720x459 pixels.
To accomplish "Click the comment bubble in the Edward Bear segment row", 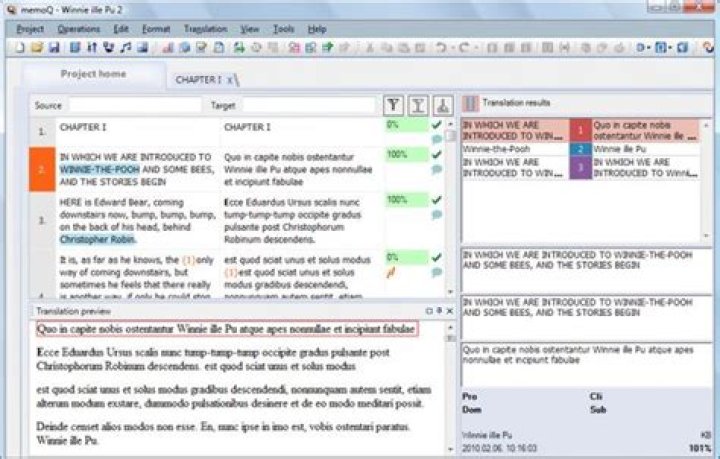I will 437,214.
